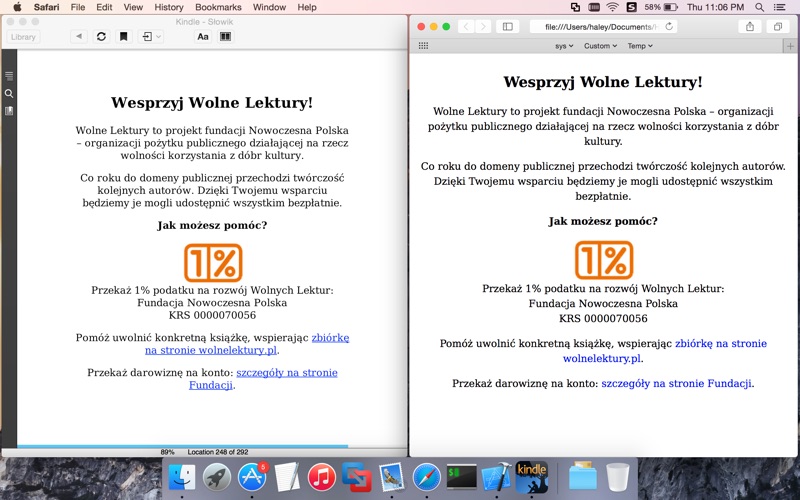800x500 pixels.
Task: Open the Bookmarks menu
Action: (218, 7)
